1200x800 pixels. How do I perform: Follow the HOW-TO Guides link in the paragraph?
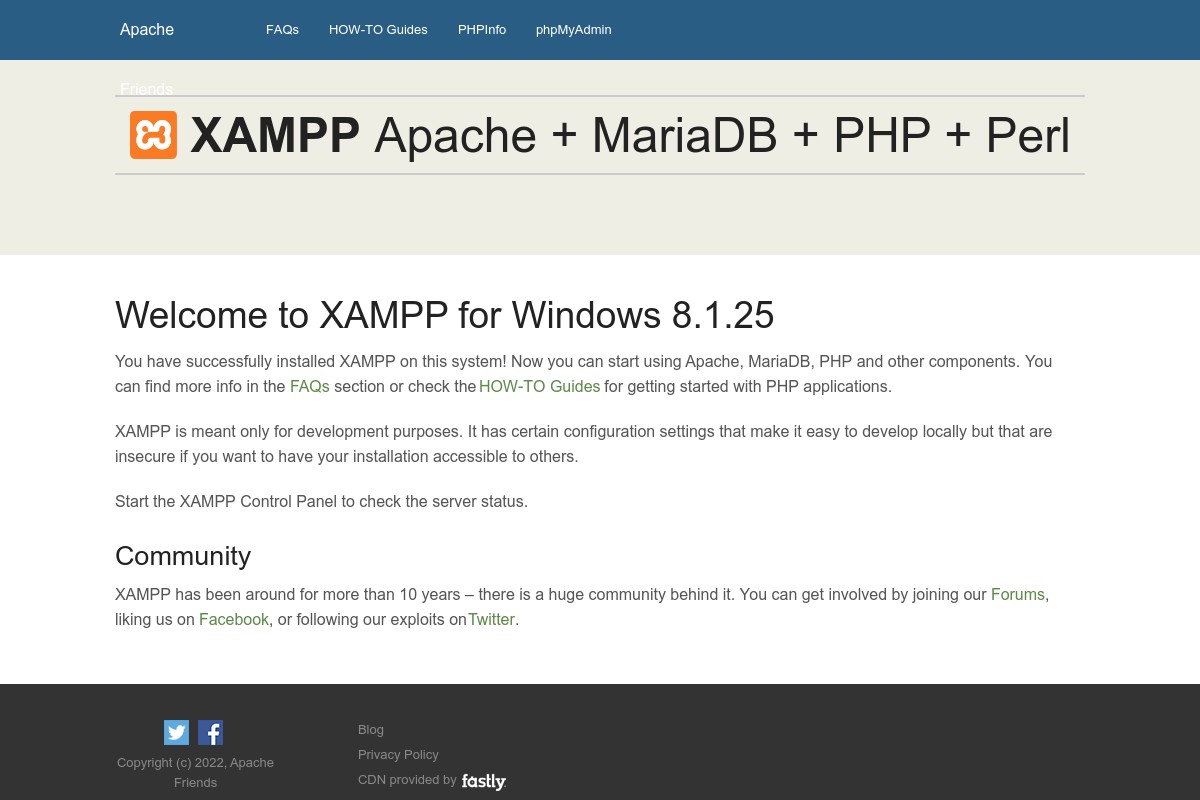click(x=540, y=386)
